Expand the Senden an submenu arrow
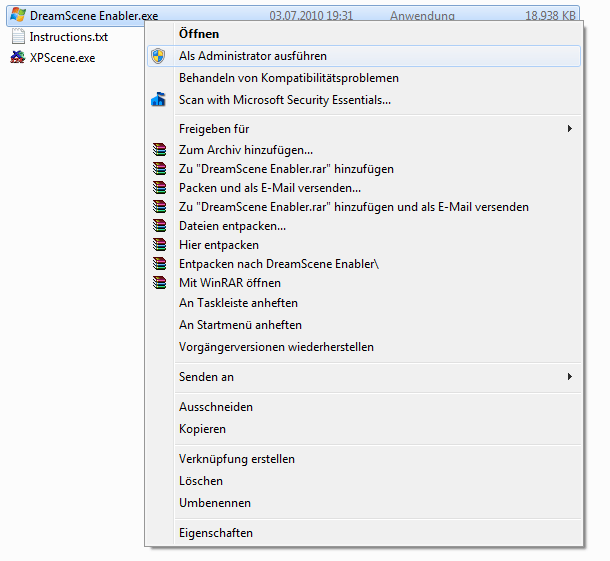This screenshot has height=561, width=610. (569, 377)
